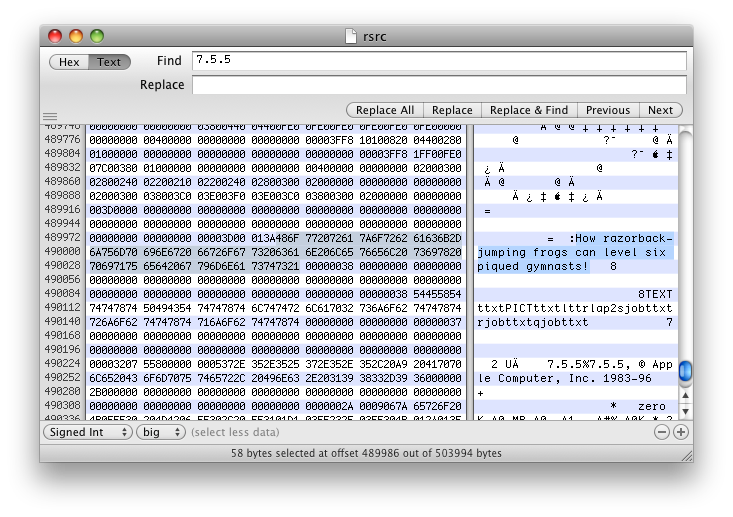733x517 pixels.
Task: Click hex value 70697175
Action: (x=114, y=266)
